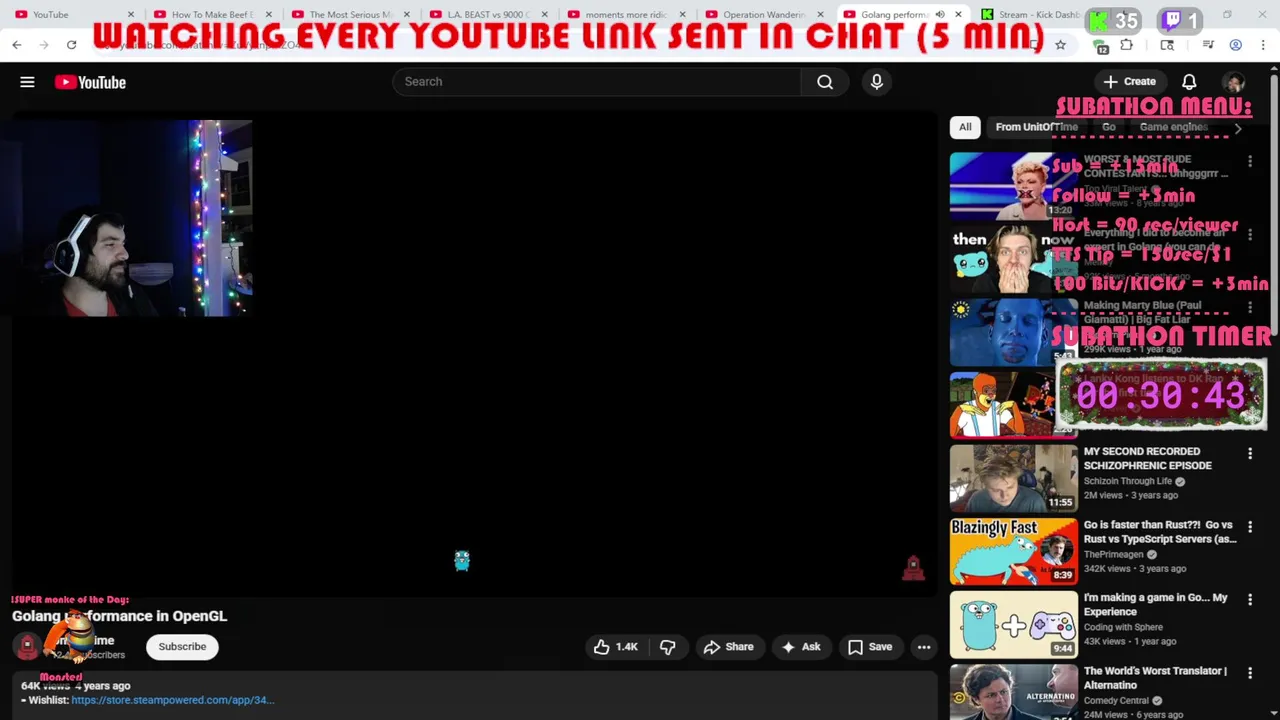
Task: Open the Go game development video thumbnail
Action: tap(1013, 624)
